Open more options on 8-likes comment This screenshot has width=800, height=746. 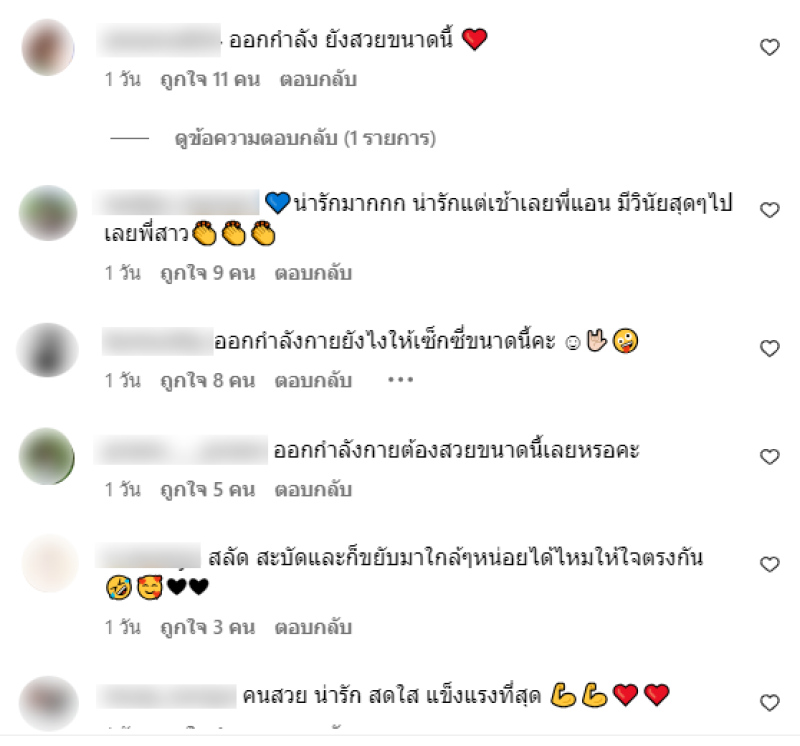click(x=401, y=380)
